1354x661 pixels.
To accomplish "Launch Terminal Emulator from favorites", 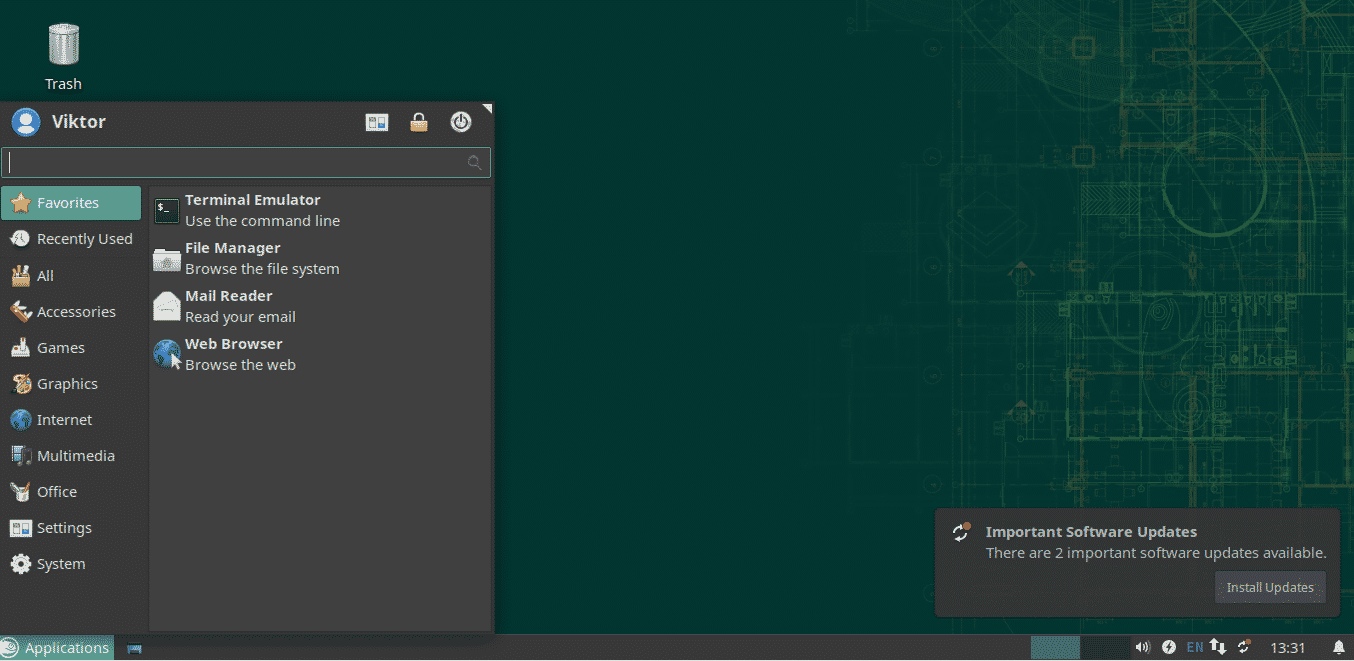I will coord(320,210).
